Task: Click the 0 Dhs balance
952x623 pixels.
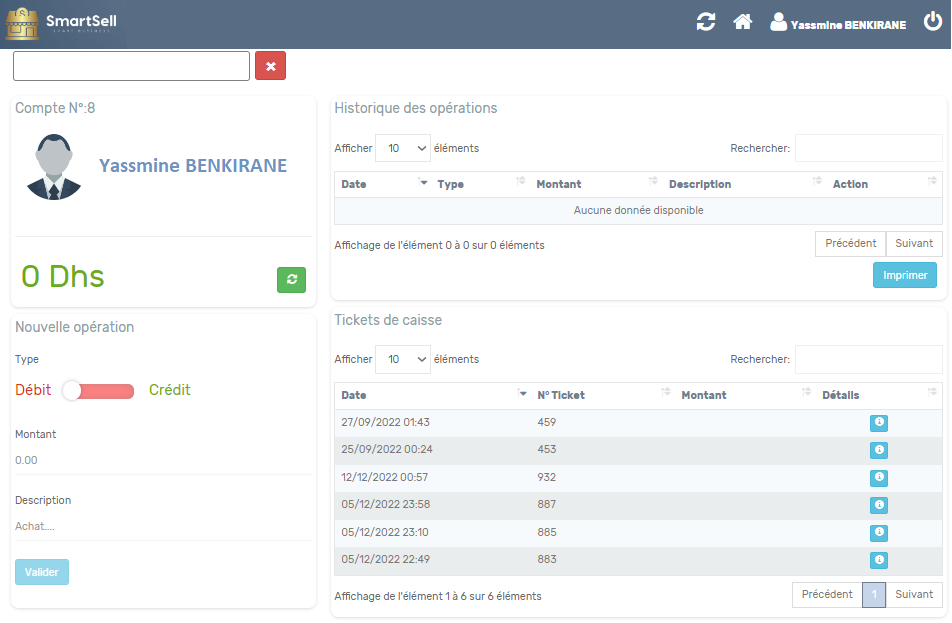Action: 63,277
